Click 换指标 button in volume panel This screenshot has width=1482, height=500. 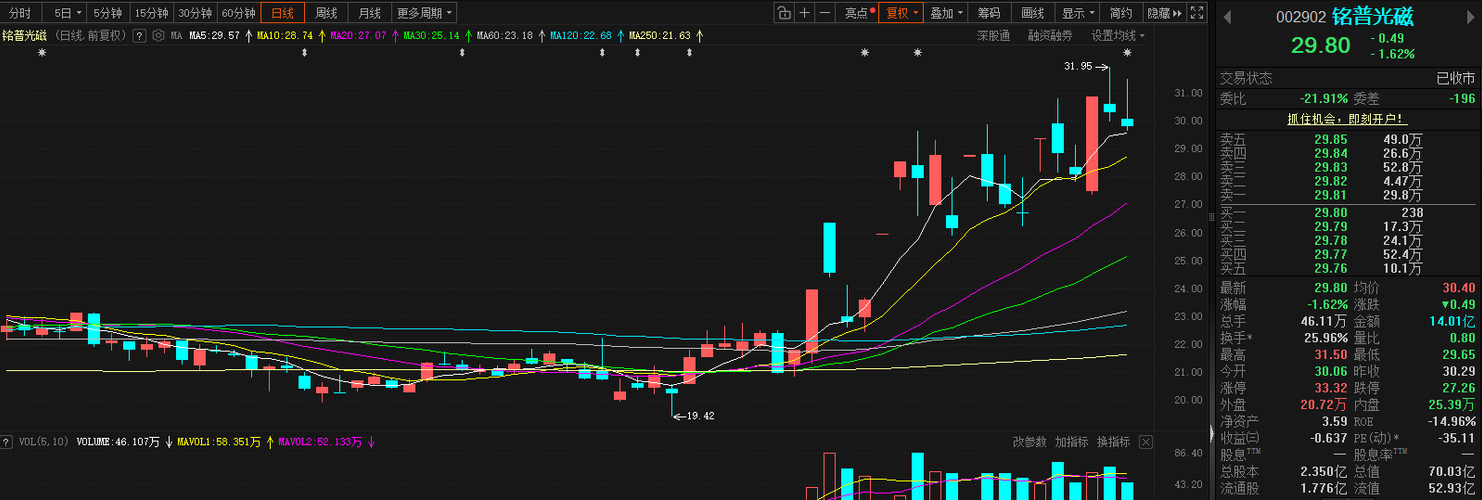[1113, 441]
